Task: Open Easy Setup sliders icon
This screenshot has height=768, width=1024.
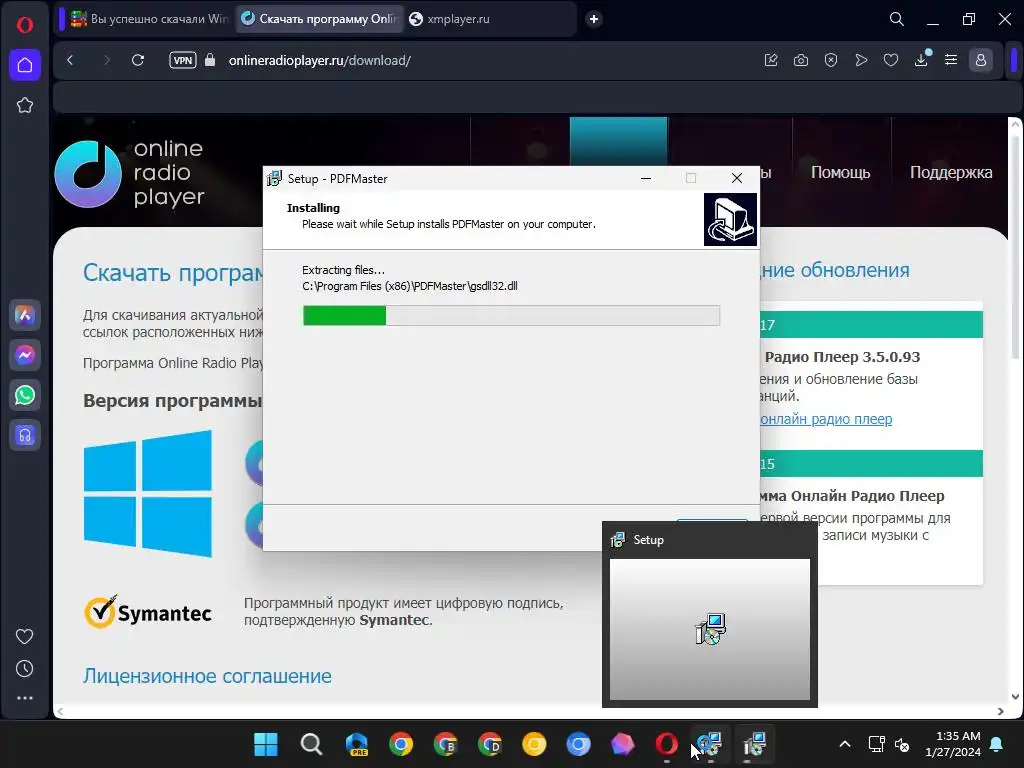Action: (951, 60)
